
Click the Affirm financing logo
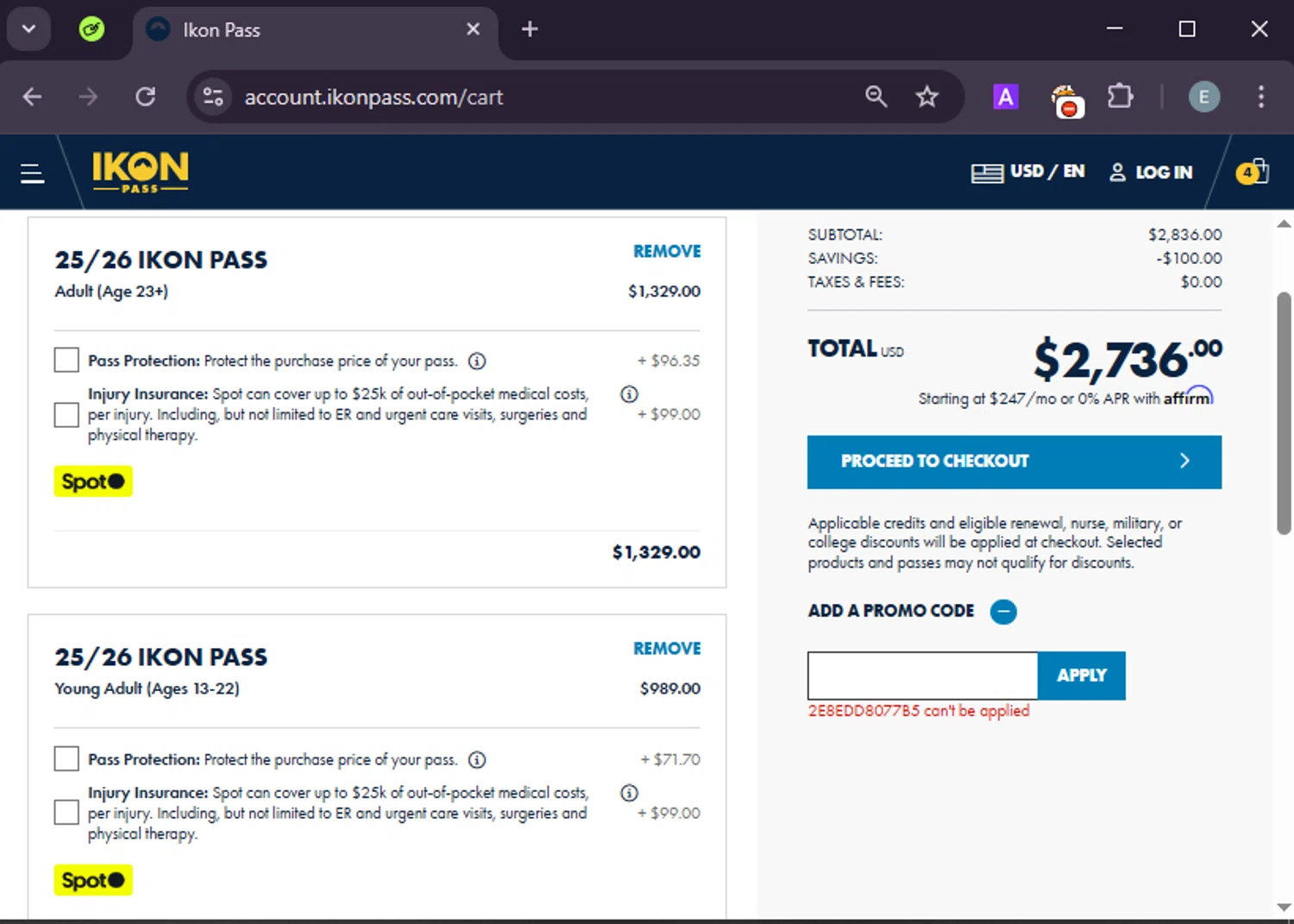[x=1188, y=396]
